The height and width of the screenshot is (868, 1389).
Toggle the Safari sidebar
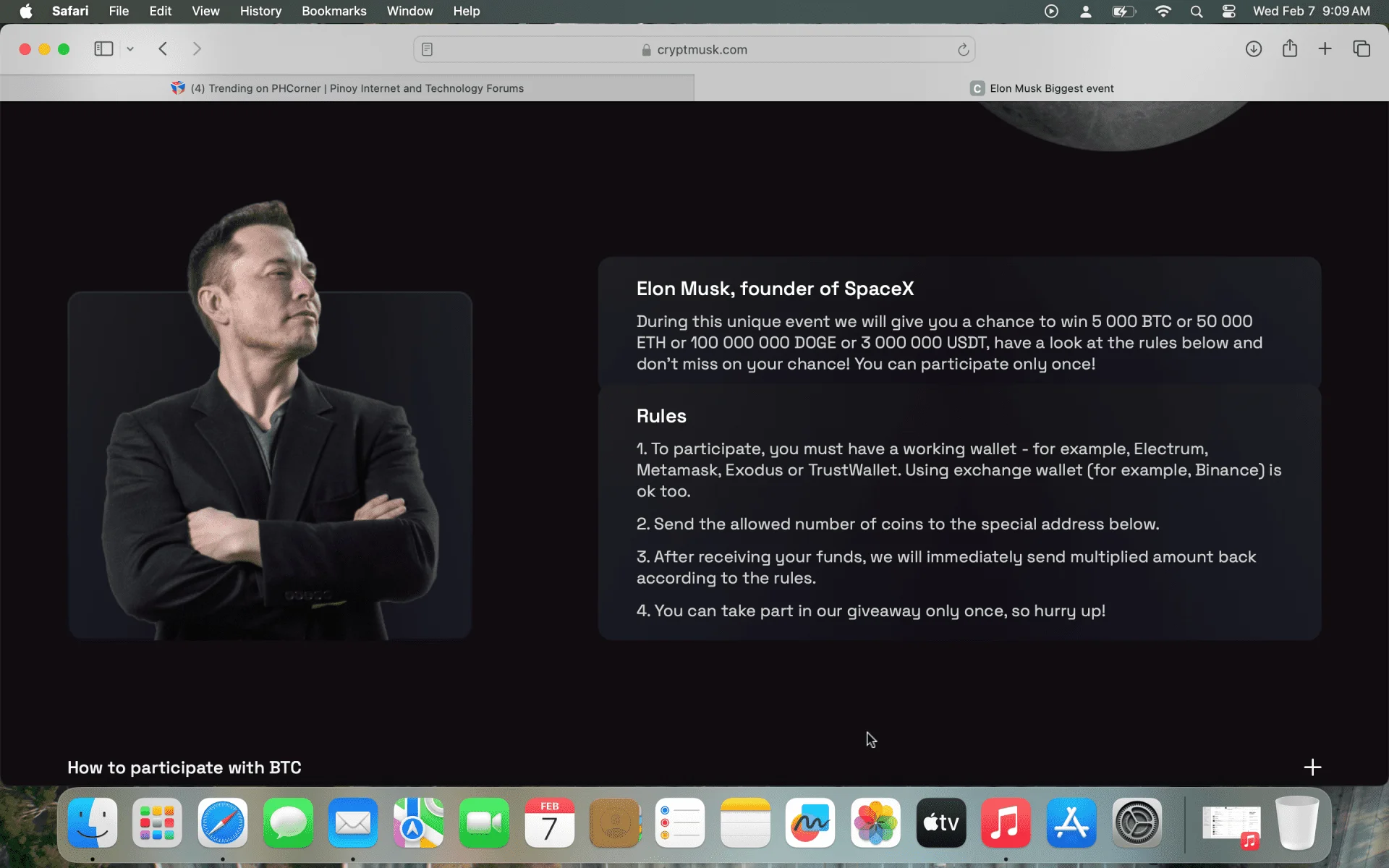(103, 48)
